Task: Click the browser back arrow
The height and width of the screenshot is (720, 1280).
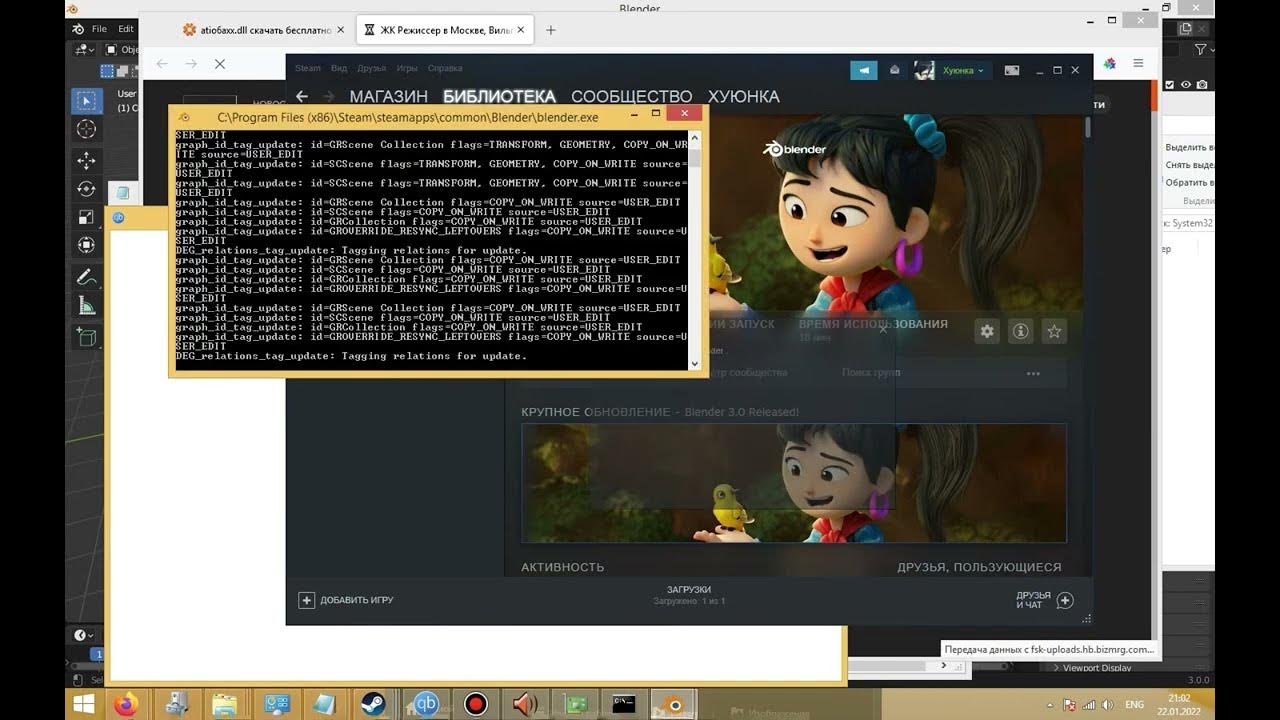Action: tap(162, 64)
